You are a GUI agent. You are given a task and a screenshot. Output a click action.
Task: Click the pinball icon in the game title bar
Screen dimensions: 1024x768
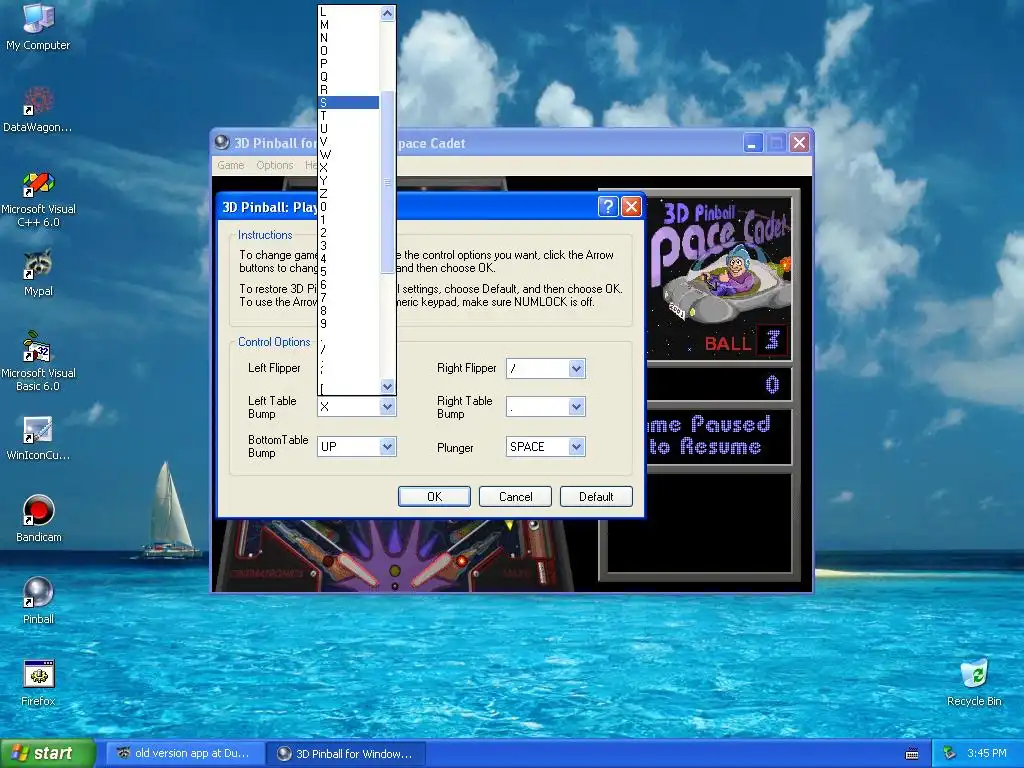(x=222, y=142)
